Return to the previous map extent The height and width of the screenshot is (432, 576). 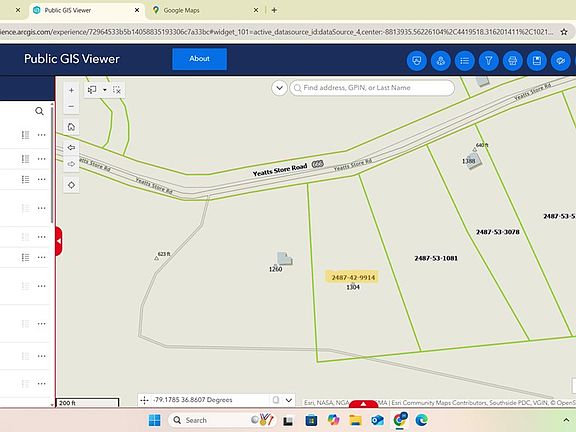71,148
